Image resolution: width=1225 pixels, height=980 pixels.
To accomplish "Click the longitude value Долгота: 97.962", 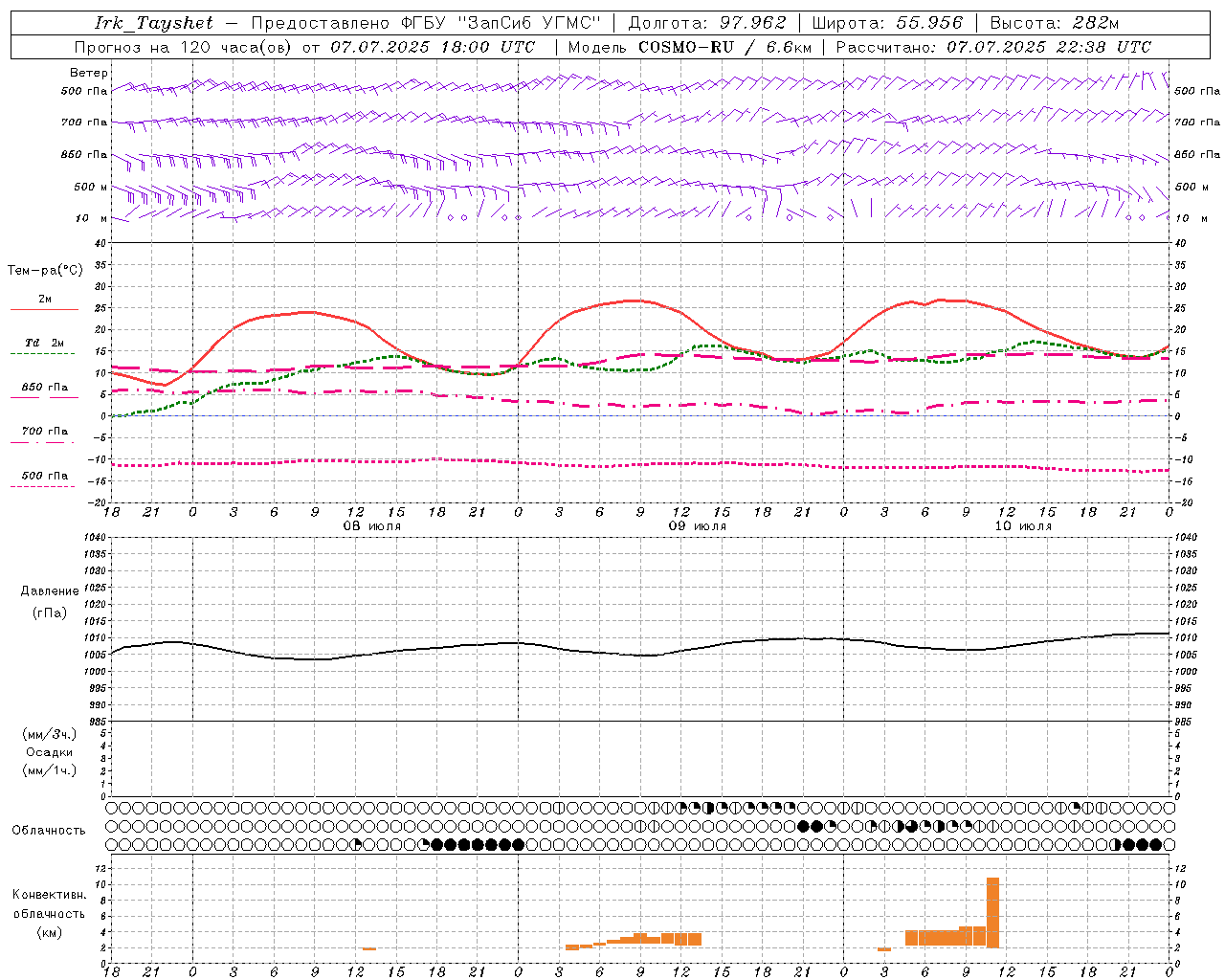I will tap(707, 23).
